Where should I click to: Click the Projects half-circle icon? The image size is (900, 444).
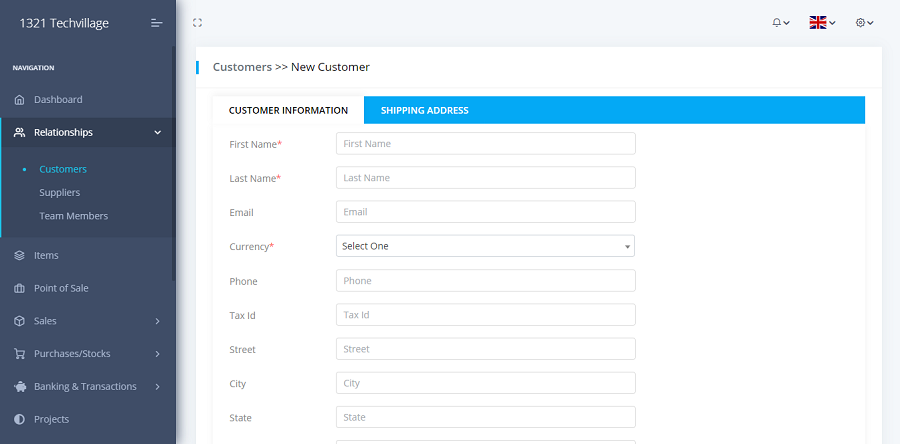[x=19, y=420]
